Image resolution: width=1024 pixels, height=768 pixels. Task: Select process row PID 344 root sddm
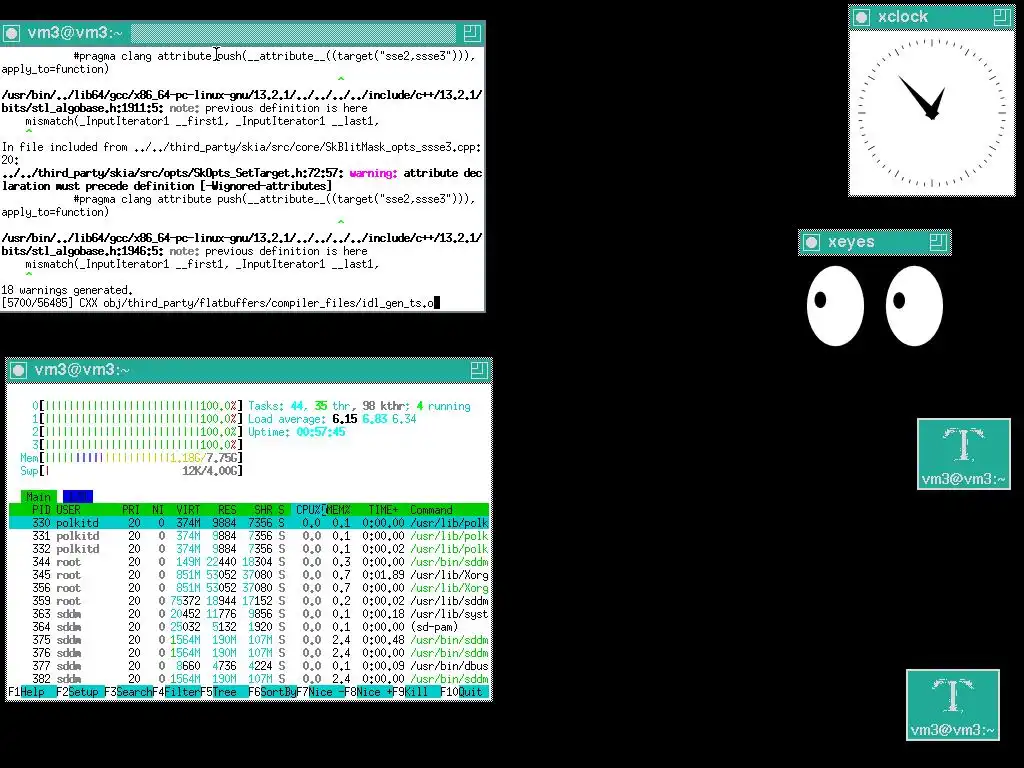[249, 562]
